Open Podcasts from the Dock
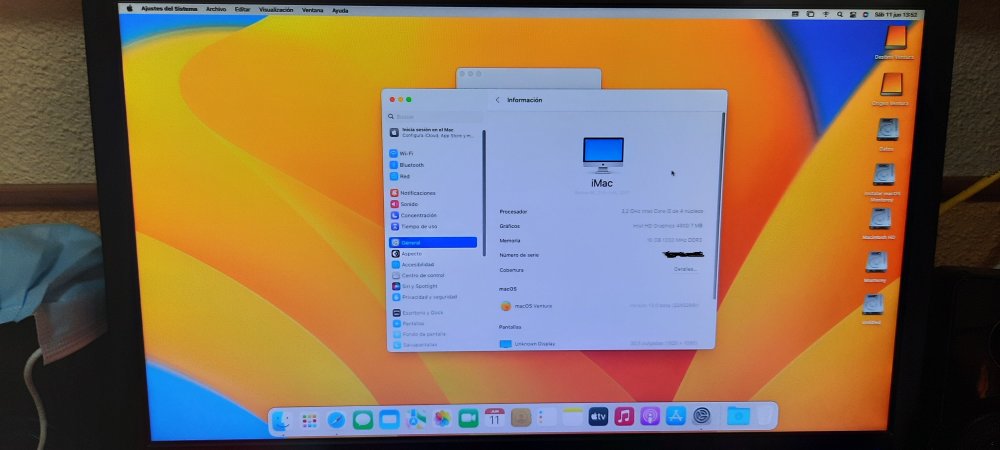1000x450 pixels. pos(650,416)
